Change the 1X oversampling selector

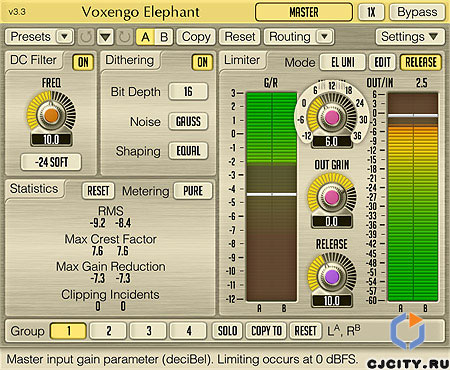pyautogui.click(x=371, y=12)
